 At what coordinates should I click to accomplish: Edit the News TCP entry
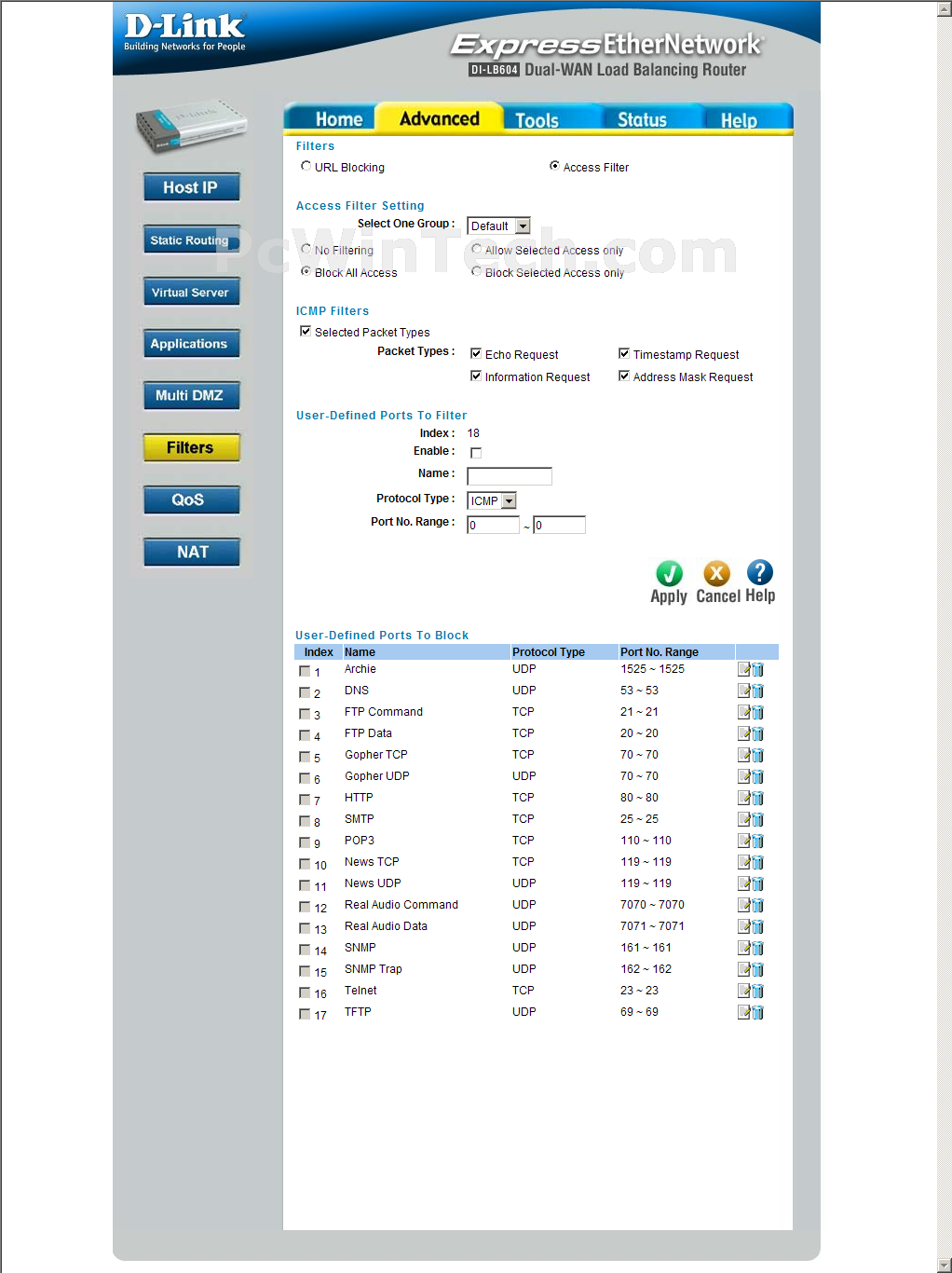coord(744,862)
